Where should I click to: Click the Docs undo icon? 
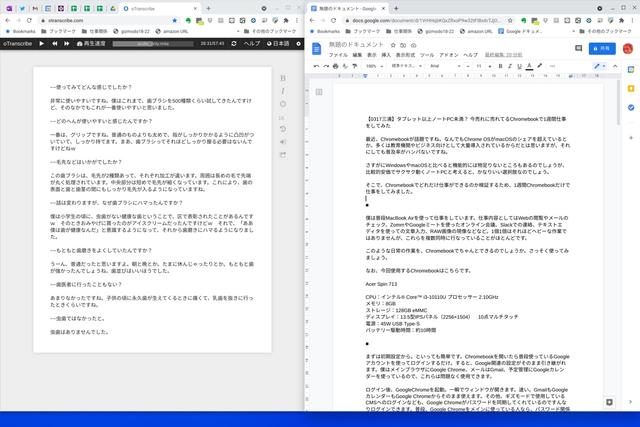click(x=316, y=66)
